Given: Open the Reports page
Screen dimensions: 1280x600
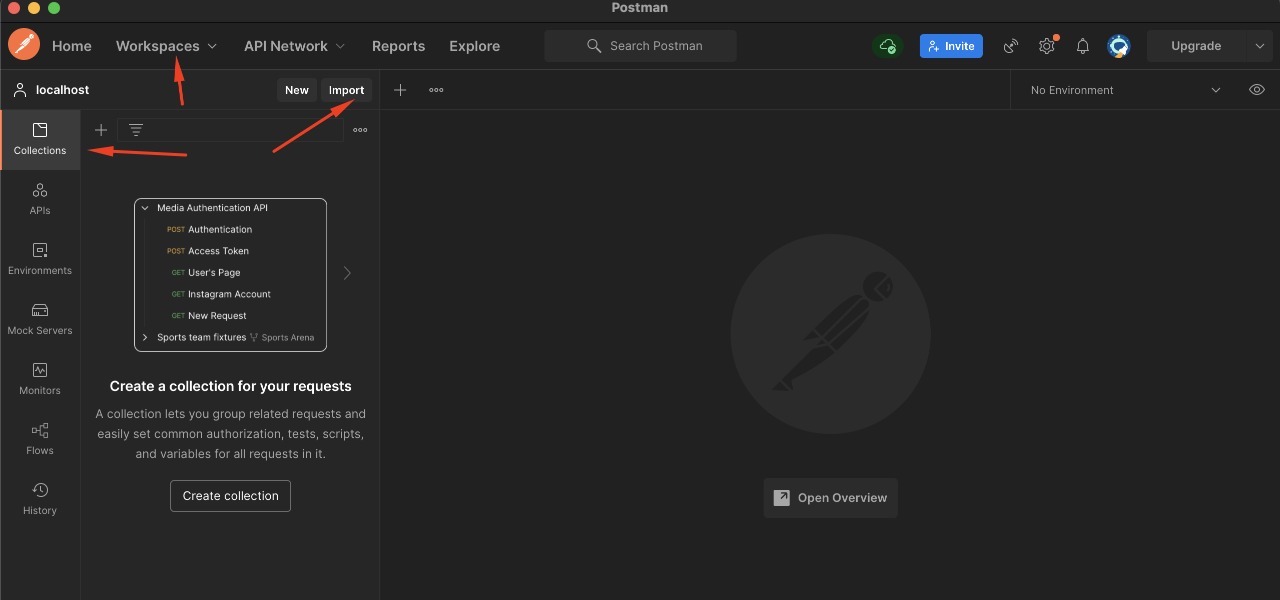Looking at the screenshot, I should coord(398,46).
